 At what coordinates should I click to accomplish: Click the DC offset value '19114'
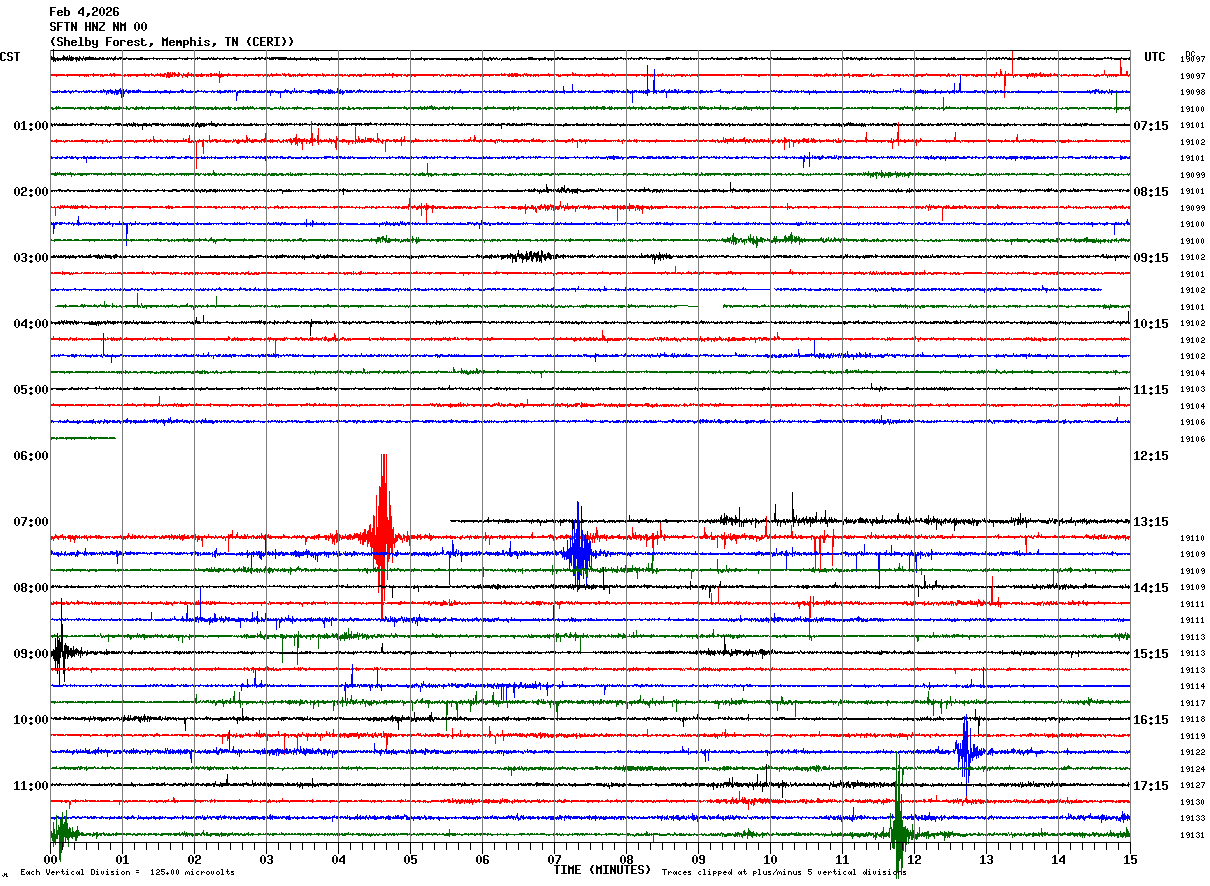1192,686
